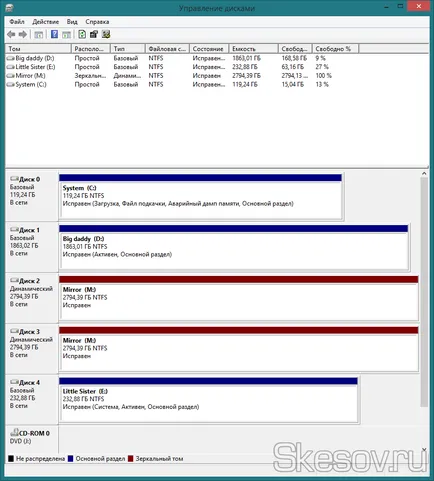Click the Forward arrow toolbar icon
This screenshot has height=481, width=434.
[23, 34]
